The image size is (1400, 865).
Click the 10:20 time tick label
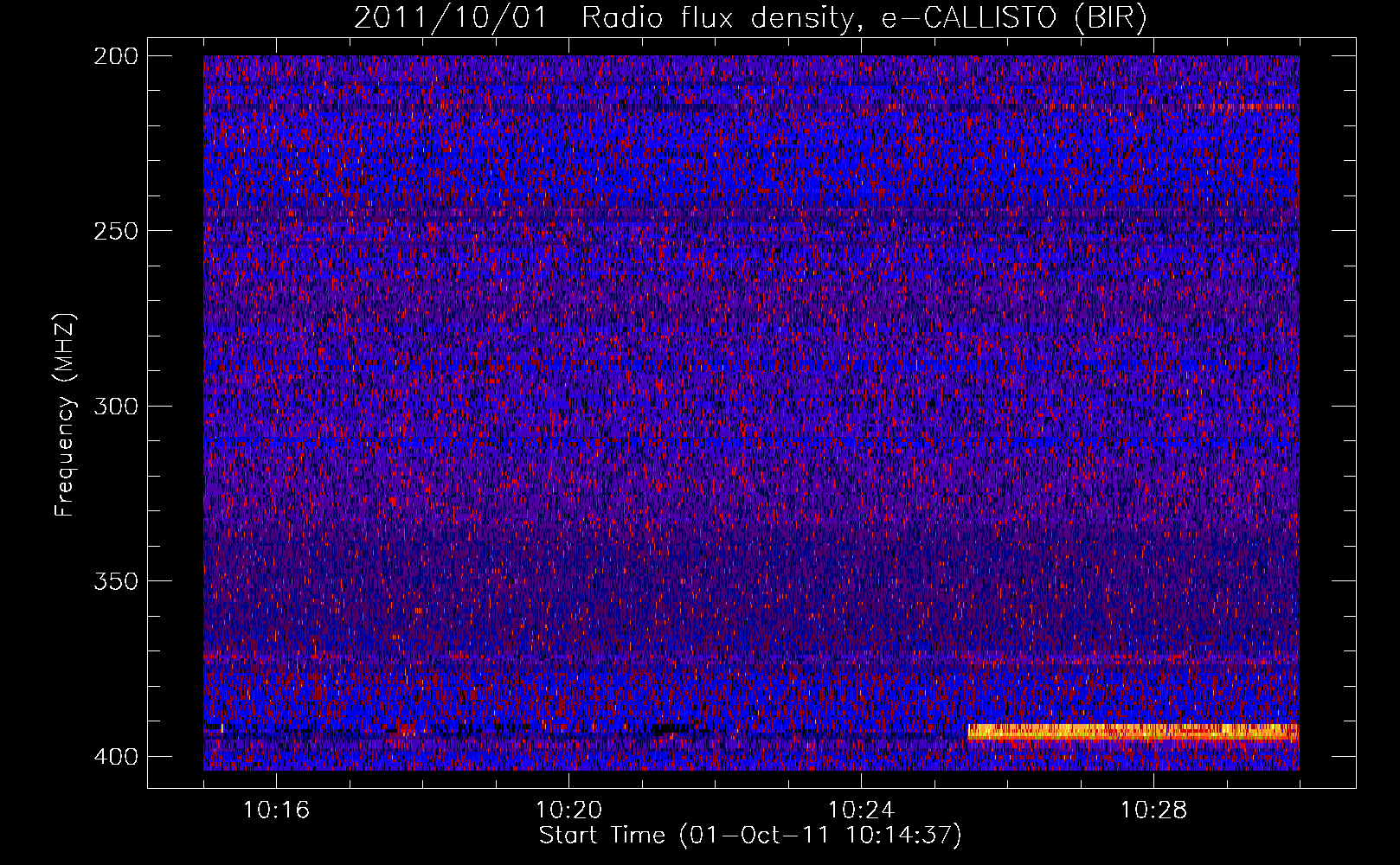pos(568,811)
